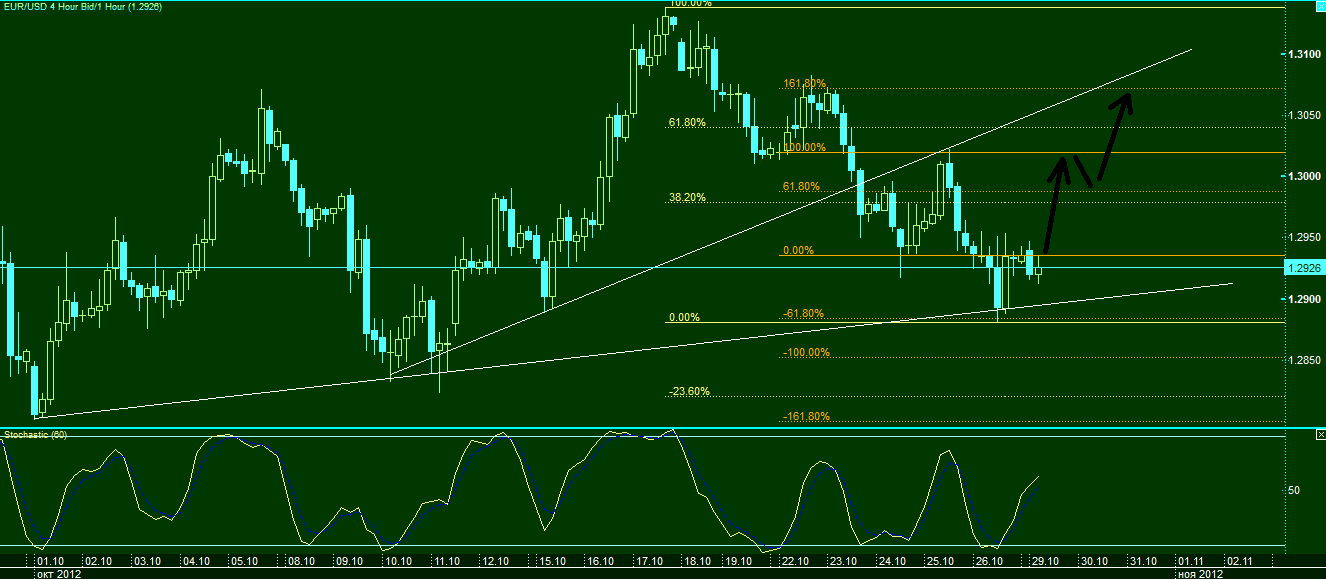Close the Stochastic indicator panel
1326x579 pixels.
click(1320, 435)
